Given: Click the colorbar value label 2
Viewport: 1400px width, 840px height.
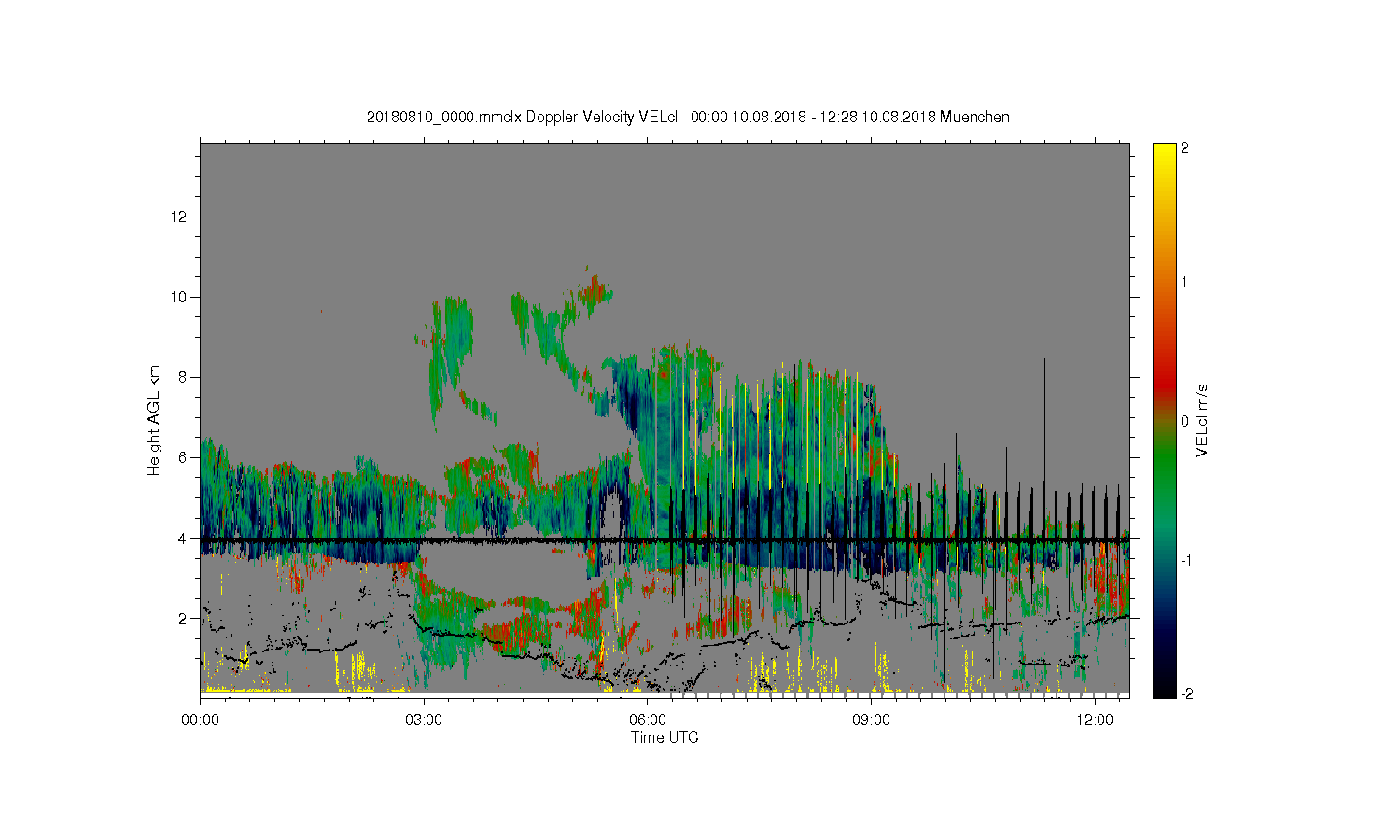Looking at the screenshot, I should (x=1184, y=148).
